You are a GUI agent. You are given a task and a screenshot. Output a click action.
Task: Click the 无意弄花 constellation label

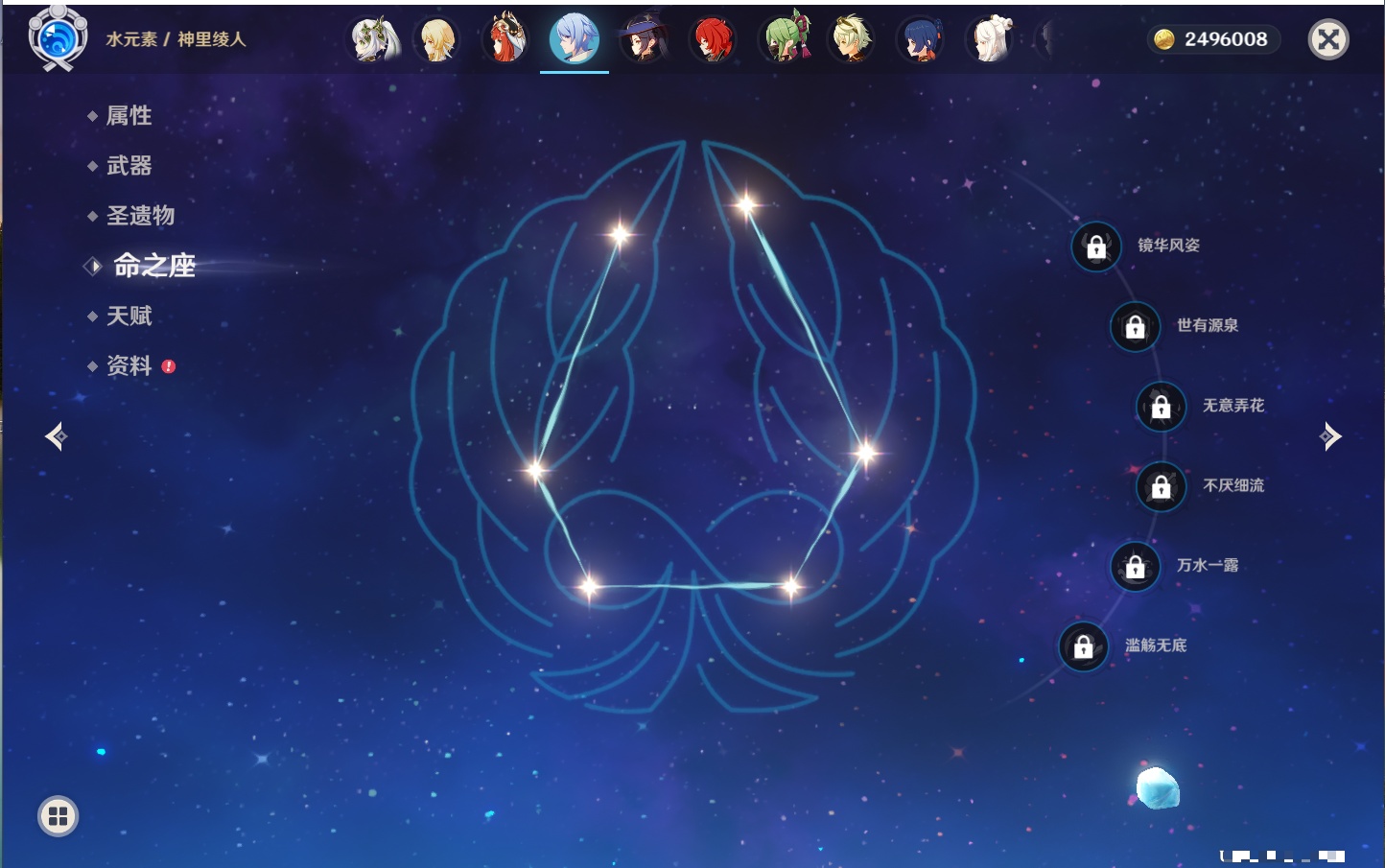(x=1233, y=406)
